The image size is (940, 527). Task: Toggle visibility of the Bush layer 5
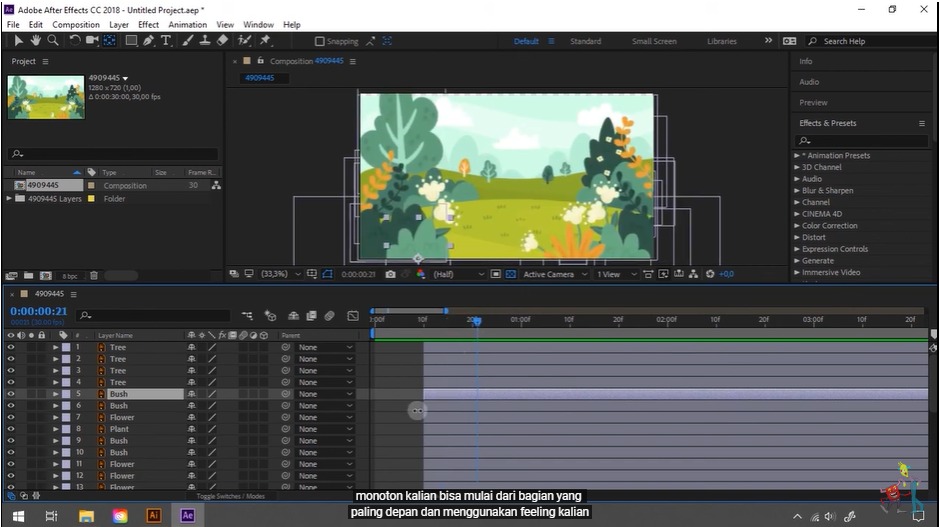tap(11, 394)
